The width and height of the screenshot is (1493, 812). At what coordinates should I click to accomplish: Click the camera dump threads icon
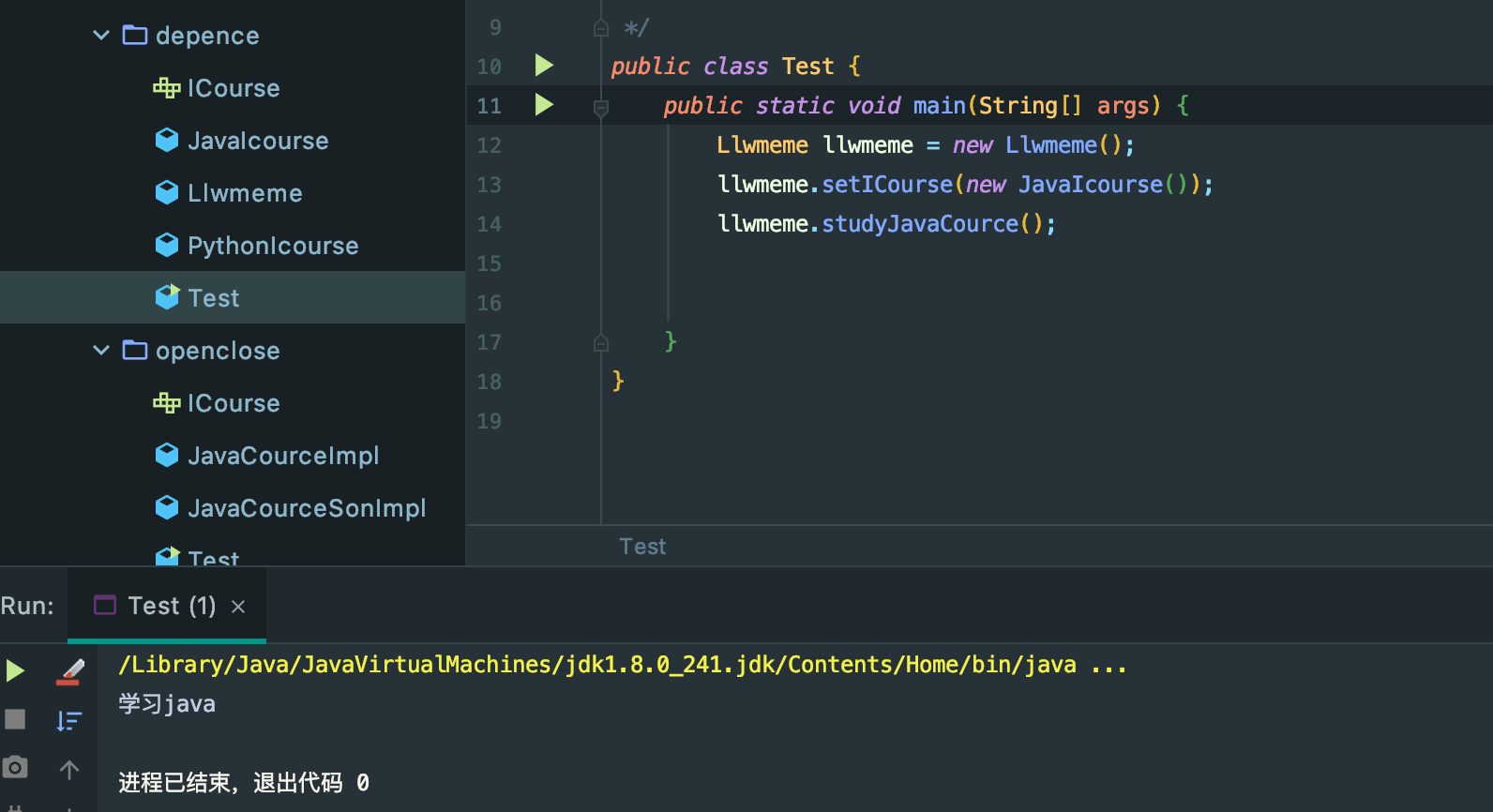pyautogui.click(x=15, y=767)
